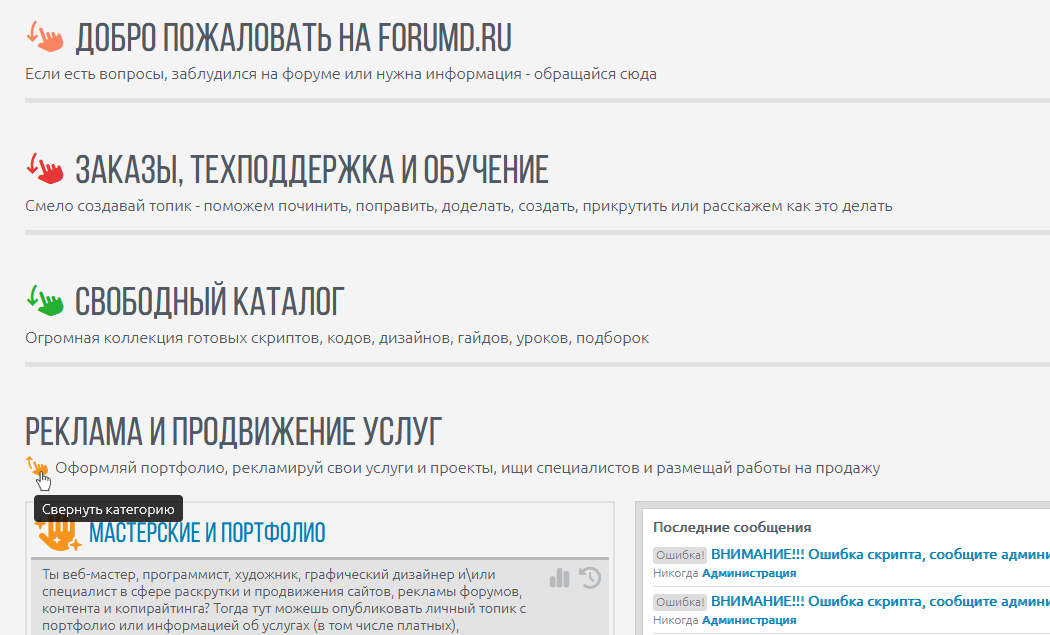Image resolution: width=1050 pixels, height=635 pixels.
Task: Click the description starting Смело создавай топик
Action: point(459,206)
